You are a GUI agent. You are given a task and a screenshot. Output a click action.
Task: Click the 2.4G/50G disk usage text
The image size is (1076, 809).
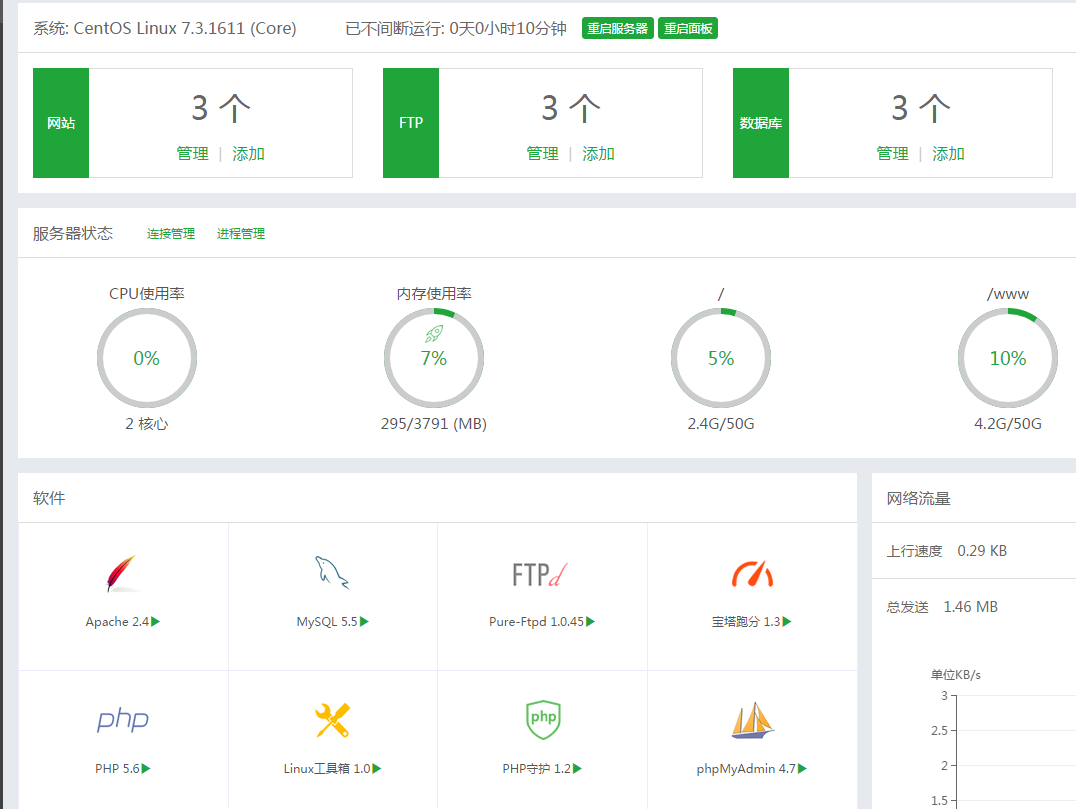[x=721, y=424]
